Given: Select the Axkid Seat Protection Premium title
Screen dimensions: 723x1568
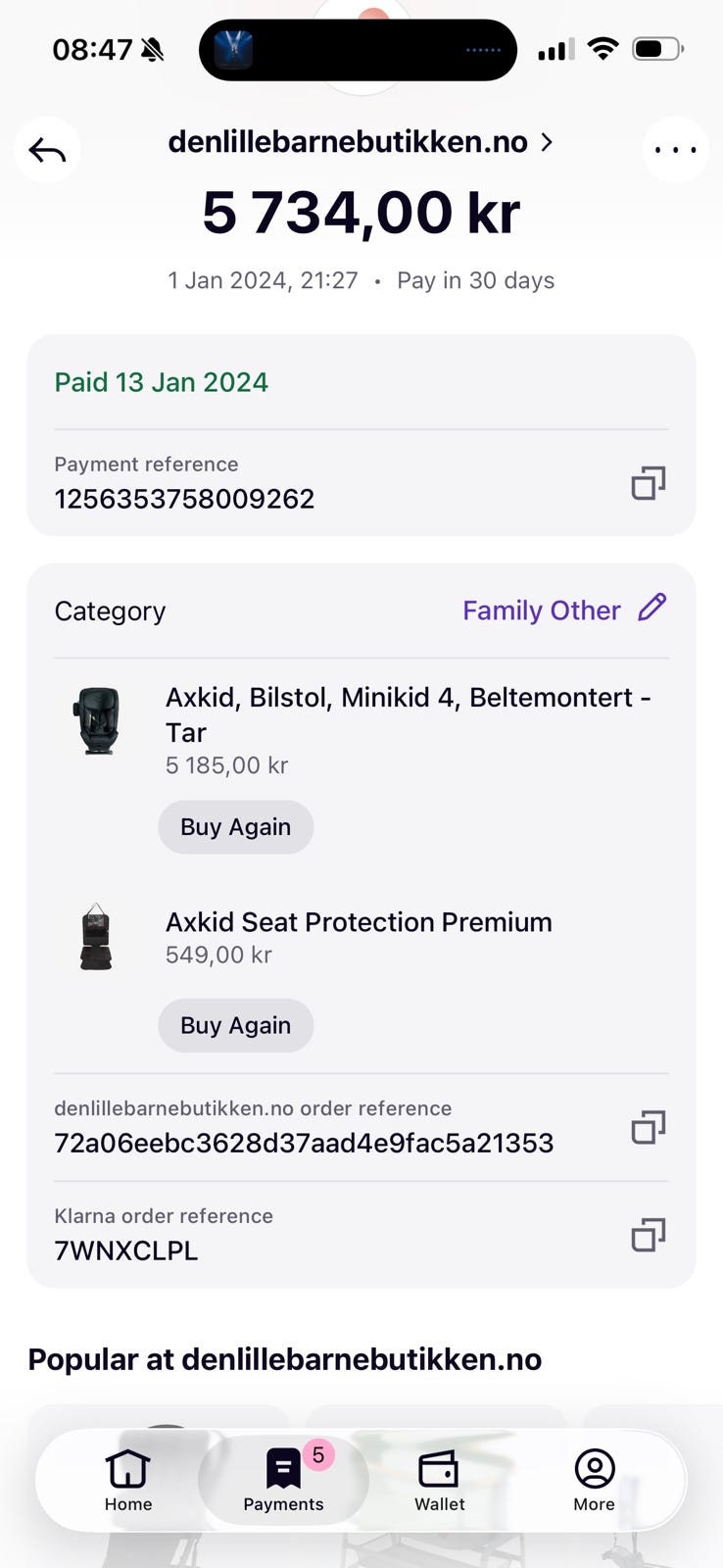Looking at the screenshot, I should click(x=359, y=922).
